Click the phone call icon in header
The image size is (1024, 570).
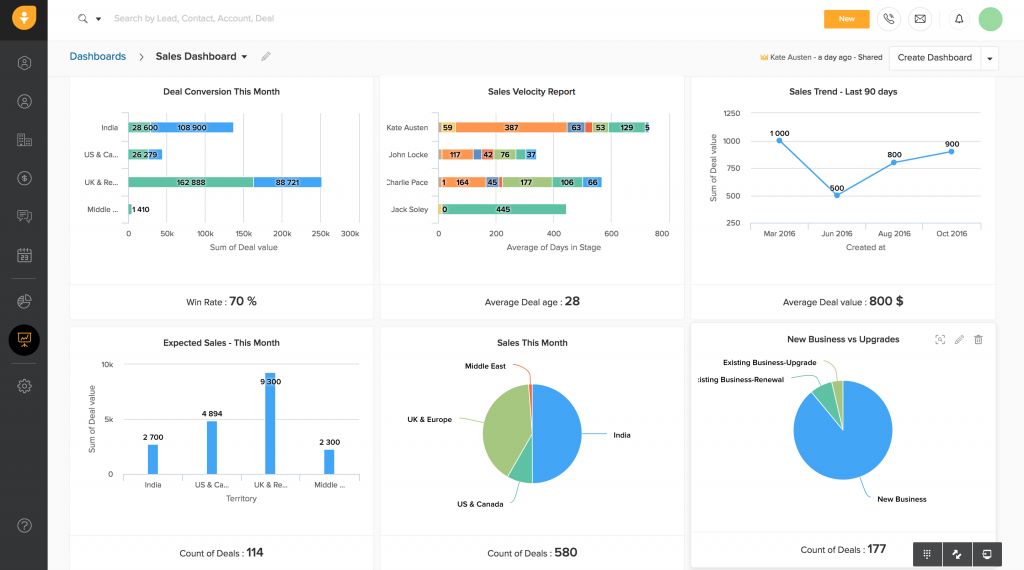[x=888, y=19]
